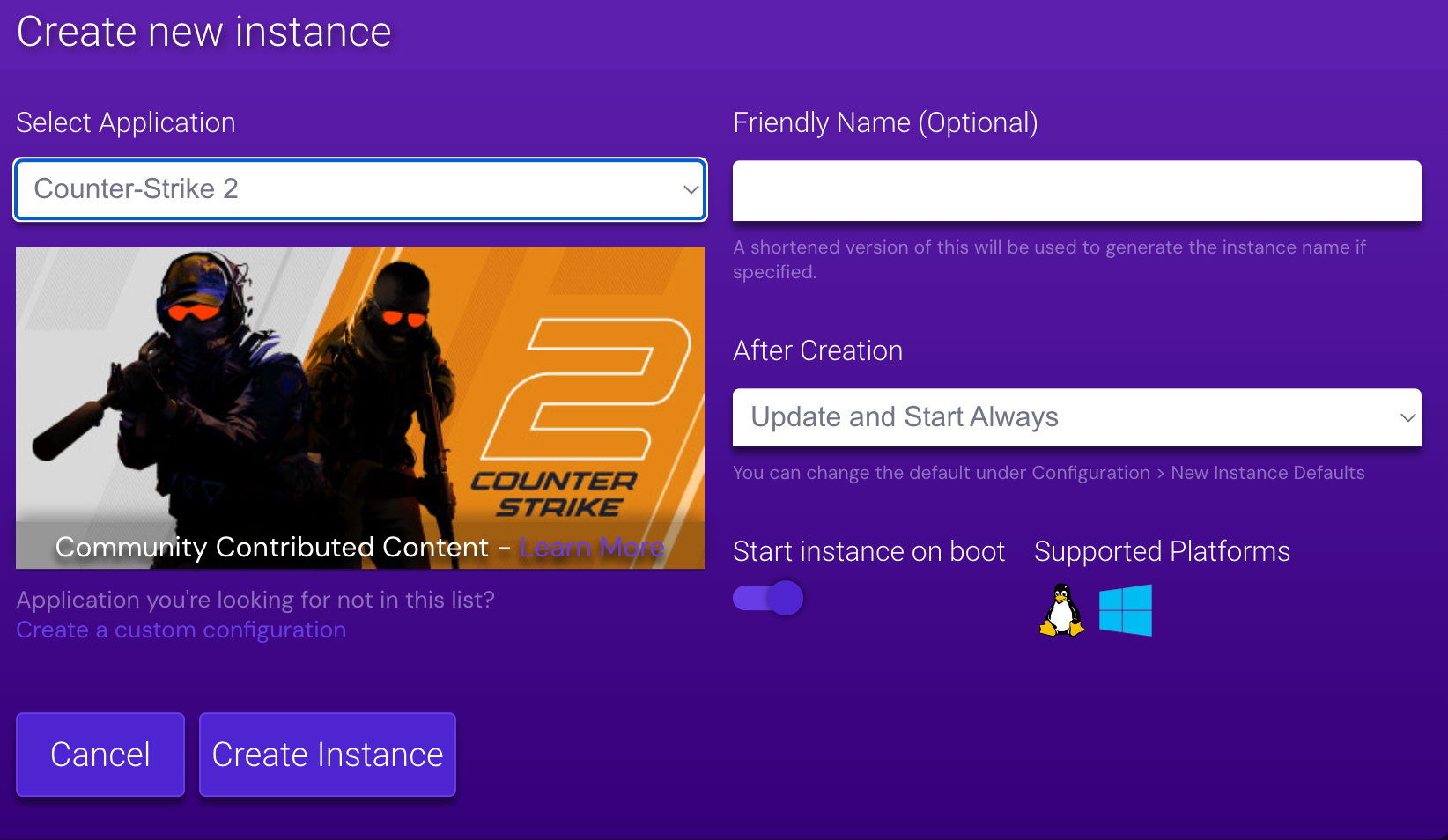This screenshot has width=1448, height=840.
Task: Click the Windows platform logo icon
Action: [1125, 609]
